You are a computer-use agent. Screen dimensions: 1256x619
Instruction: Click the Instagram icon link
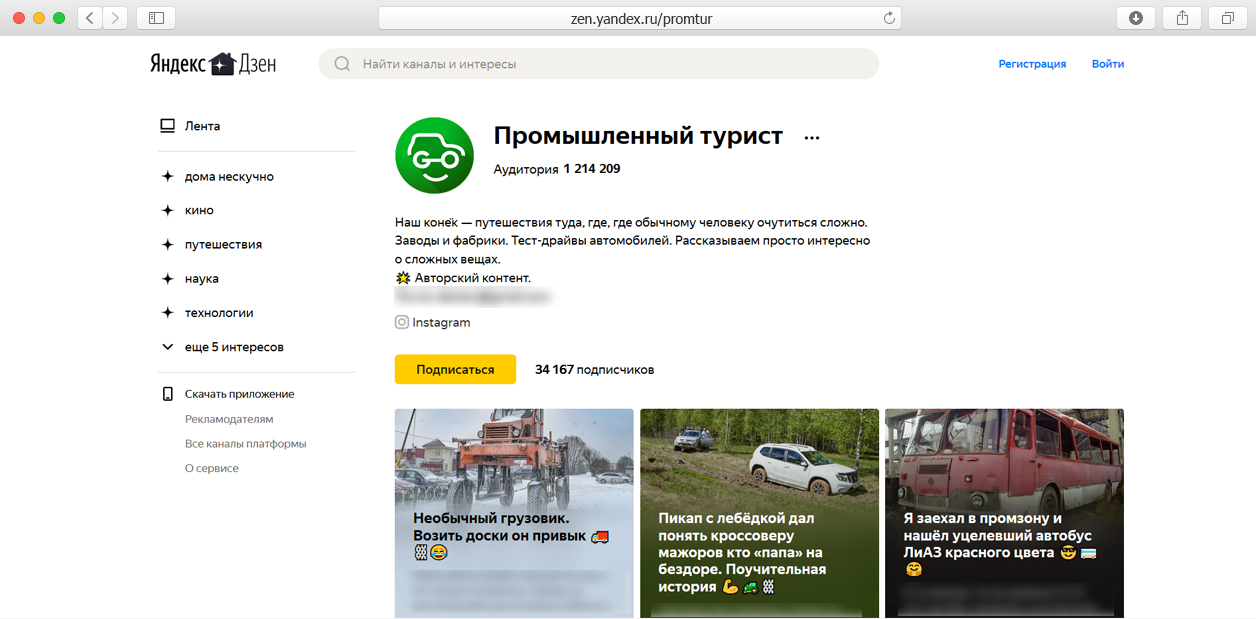(402, 323)
